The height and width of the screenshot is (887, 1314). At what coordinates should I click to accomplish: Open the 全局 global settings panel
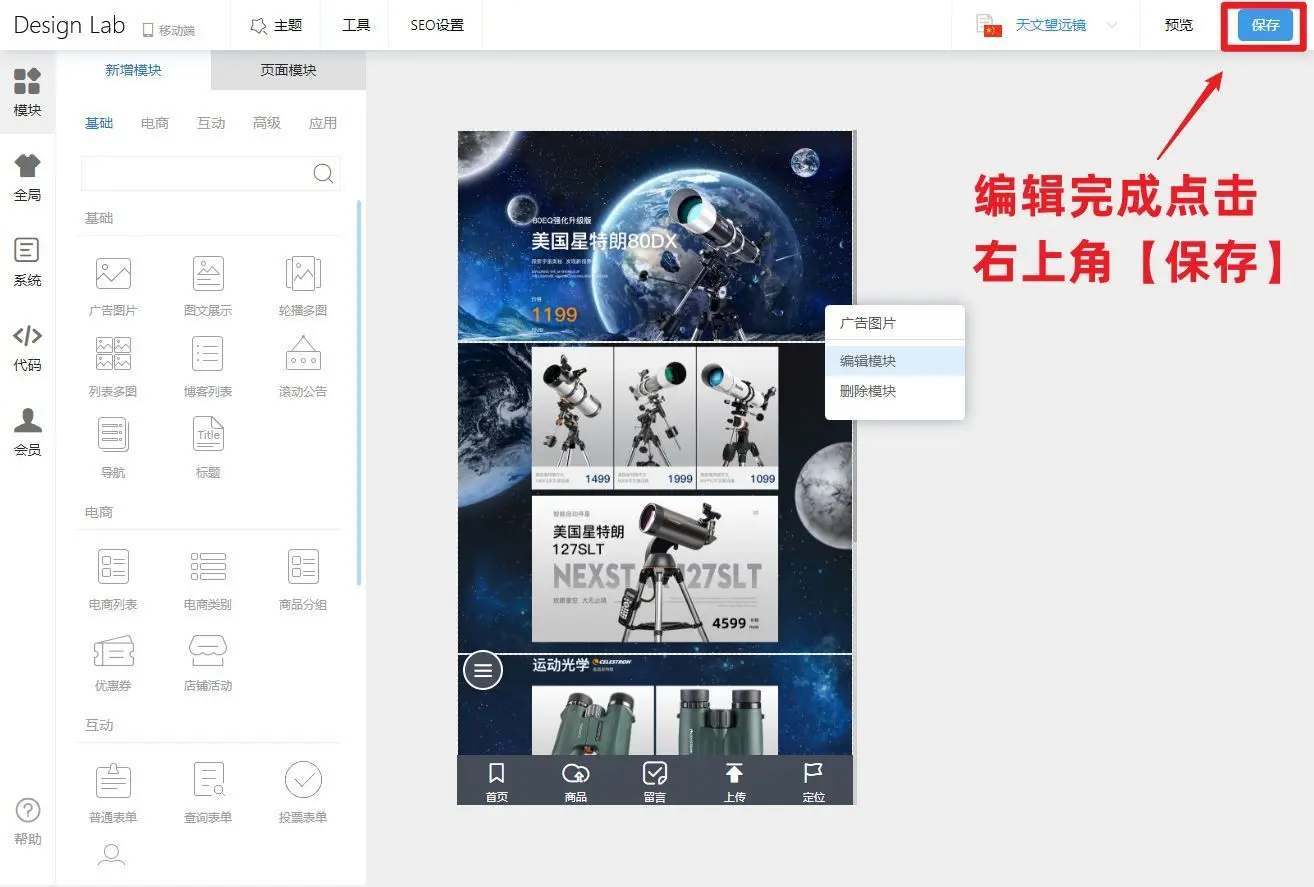click(x=27, y=178)
